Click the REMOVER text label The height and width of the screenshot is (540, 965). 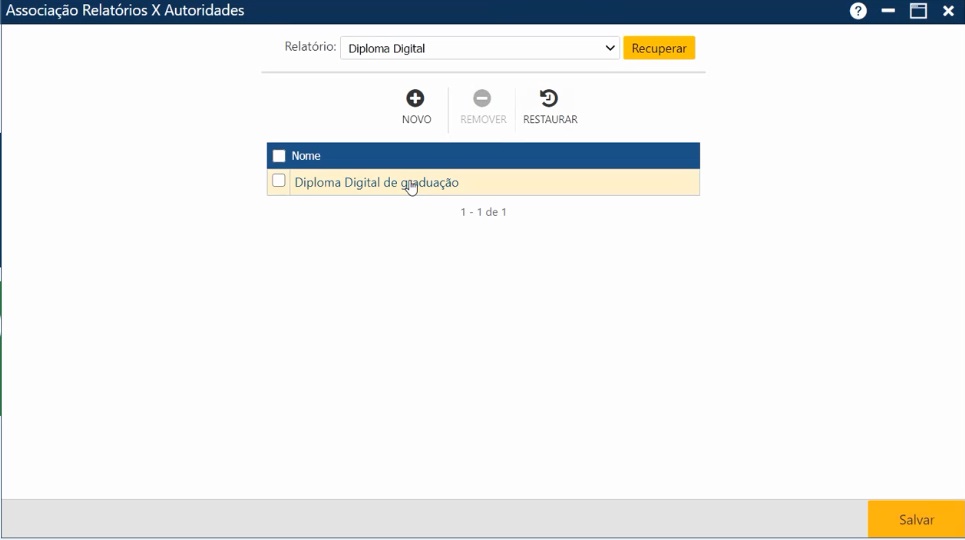pyautogui.click(x=483, y=120)
